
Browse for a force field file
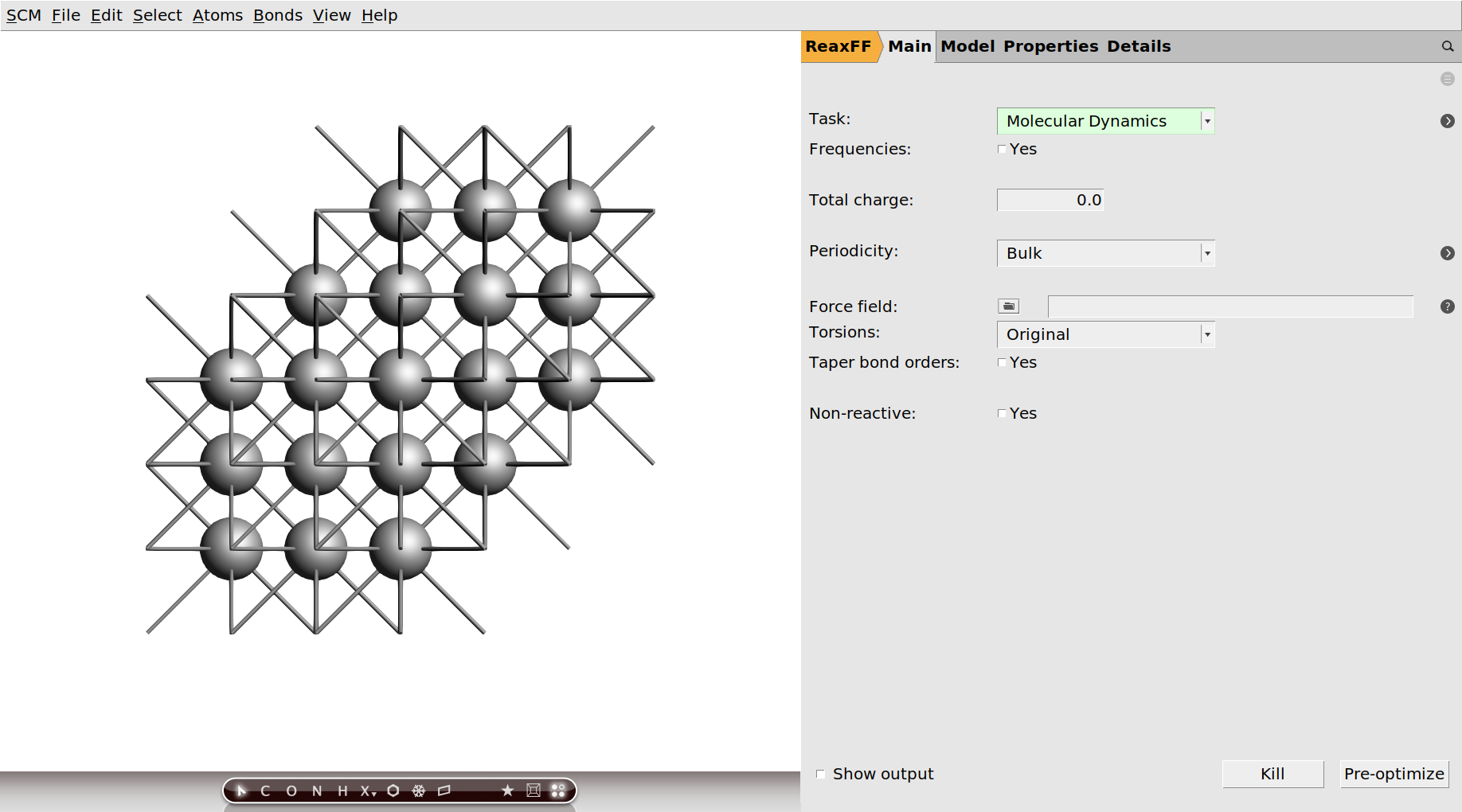1008,306
